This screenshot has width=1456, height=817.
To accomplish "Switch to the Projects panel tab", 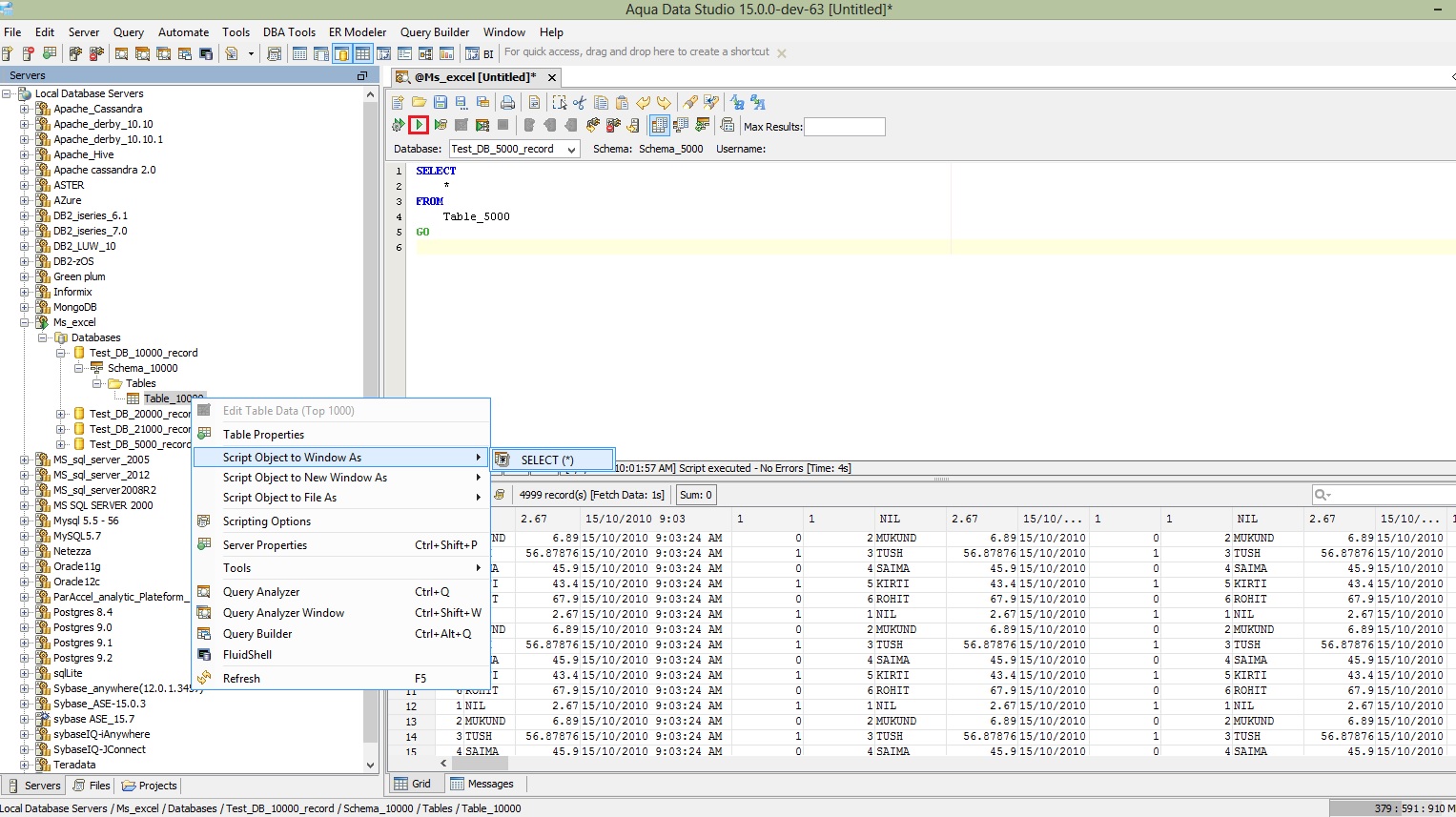I will coord(150,786).
